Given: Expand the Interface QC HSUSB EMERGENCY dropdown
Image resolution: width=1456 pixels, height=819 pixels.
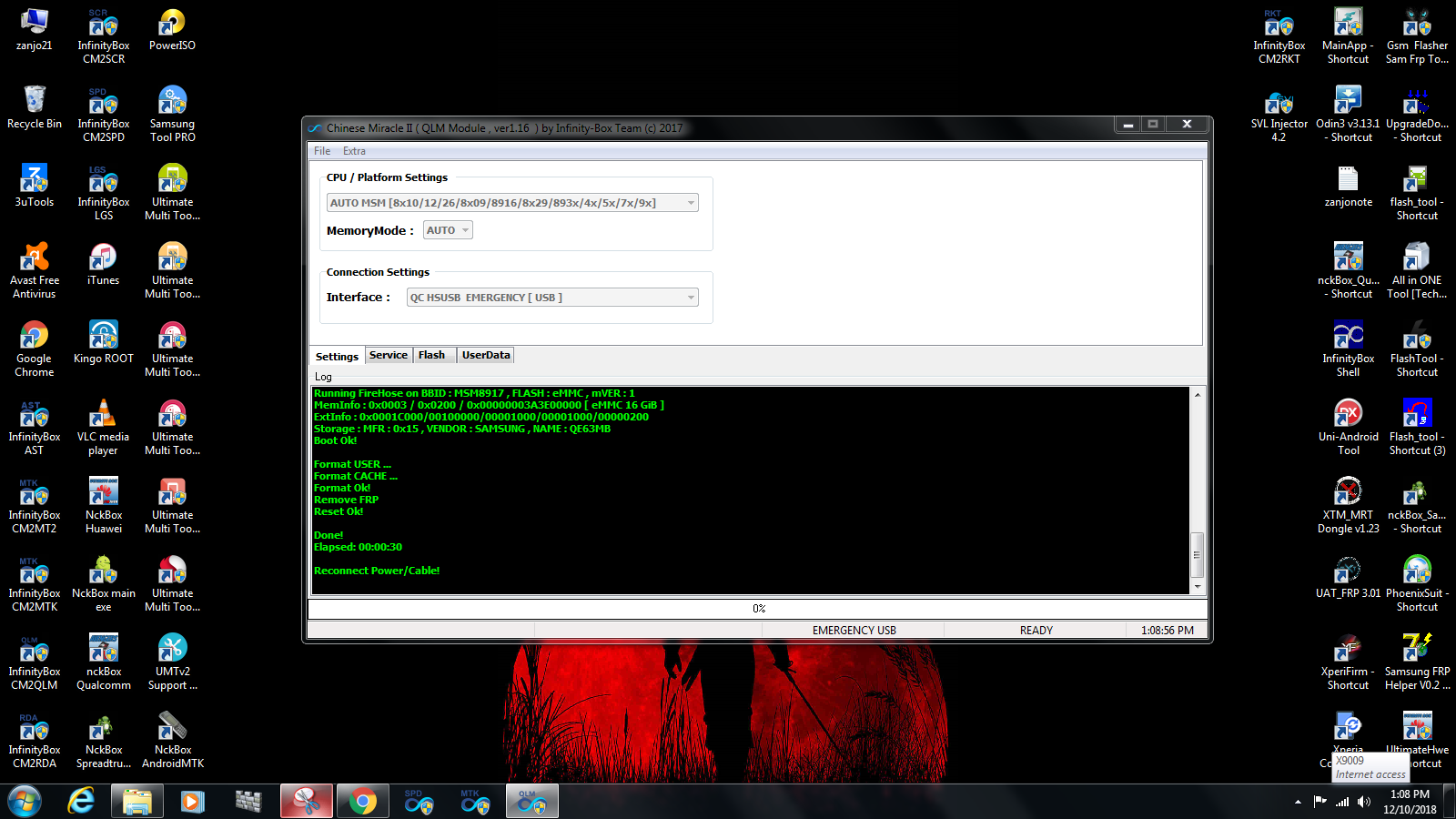Looking at the screenshot, I should click(x=552, y=298).
